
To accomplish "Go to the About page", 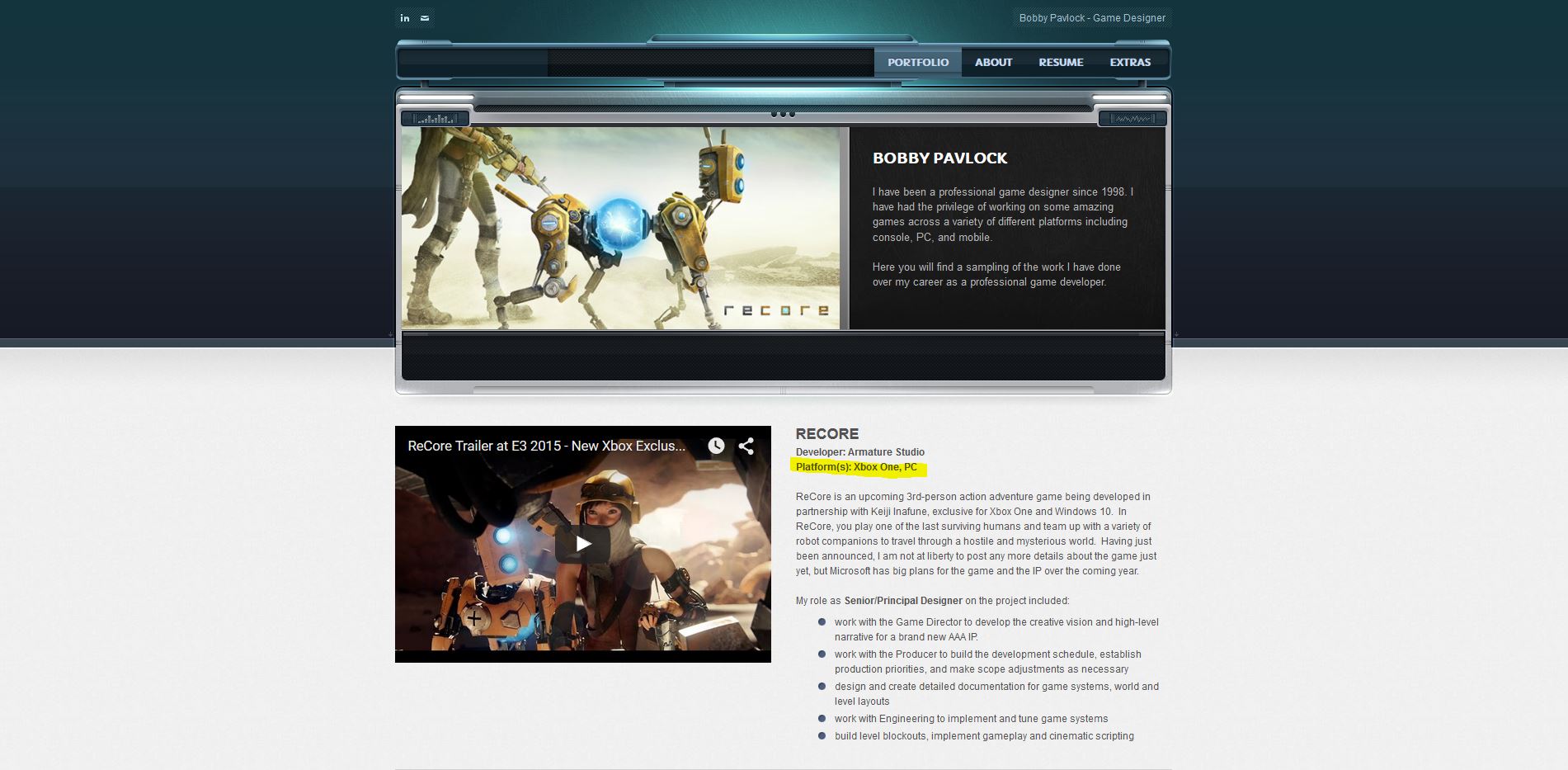I will [993, 62].
